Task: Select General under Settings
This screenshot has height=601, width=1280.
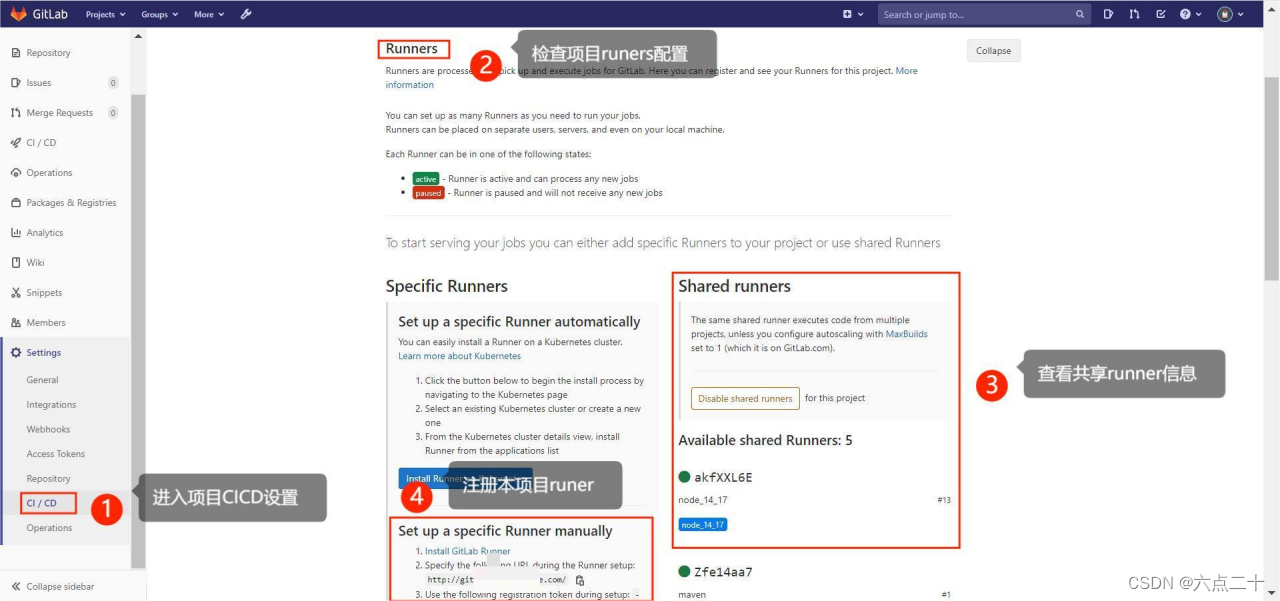Action: tap(42, 380)
